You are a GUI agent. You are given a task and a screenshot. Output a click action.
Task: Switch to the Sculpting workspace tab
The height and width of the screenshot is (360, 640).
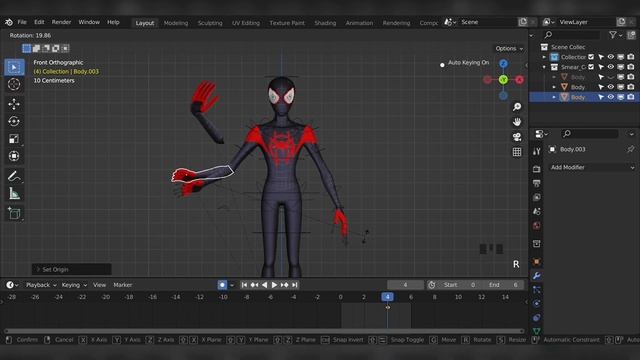point(210,23)
